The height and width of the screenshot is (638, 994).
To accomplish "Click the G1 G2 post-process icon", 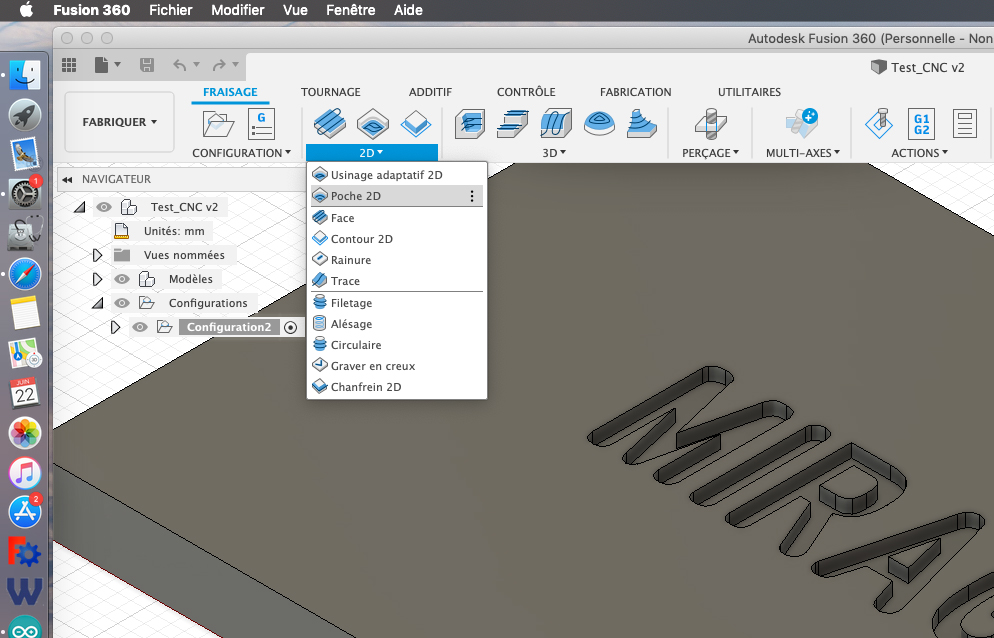I will [x=921, y=123].
